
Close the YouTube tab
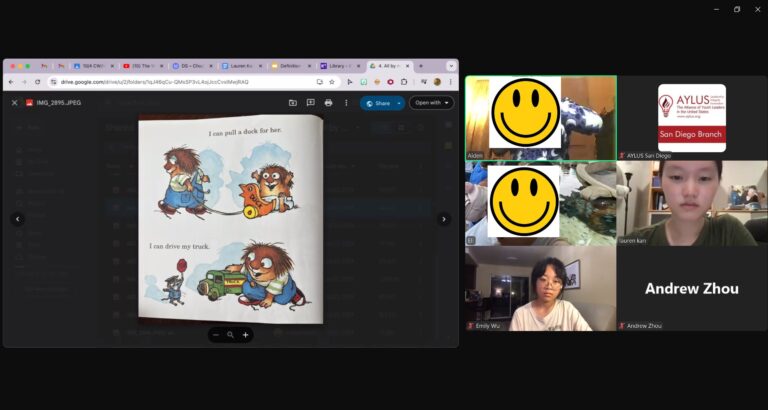click(x=161, y=66)
